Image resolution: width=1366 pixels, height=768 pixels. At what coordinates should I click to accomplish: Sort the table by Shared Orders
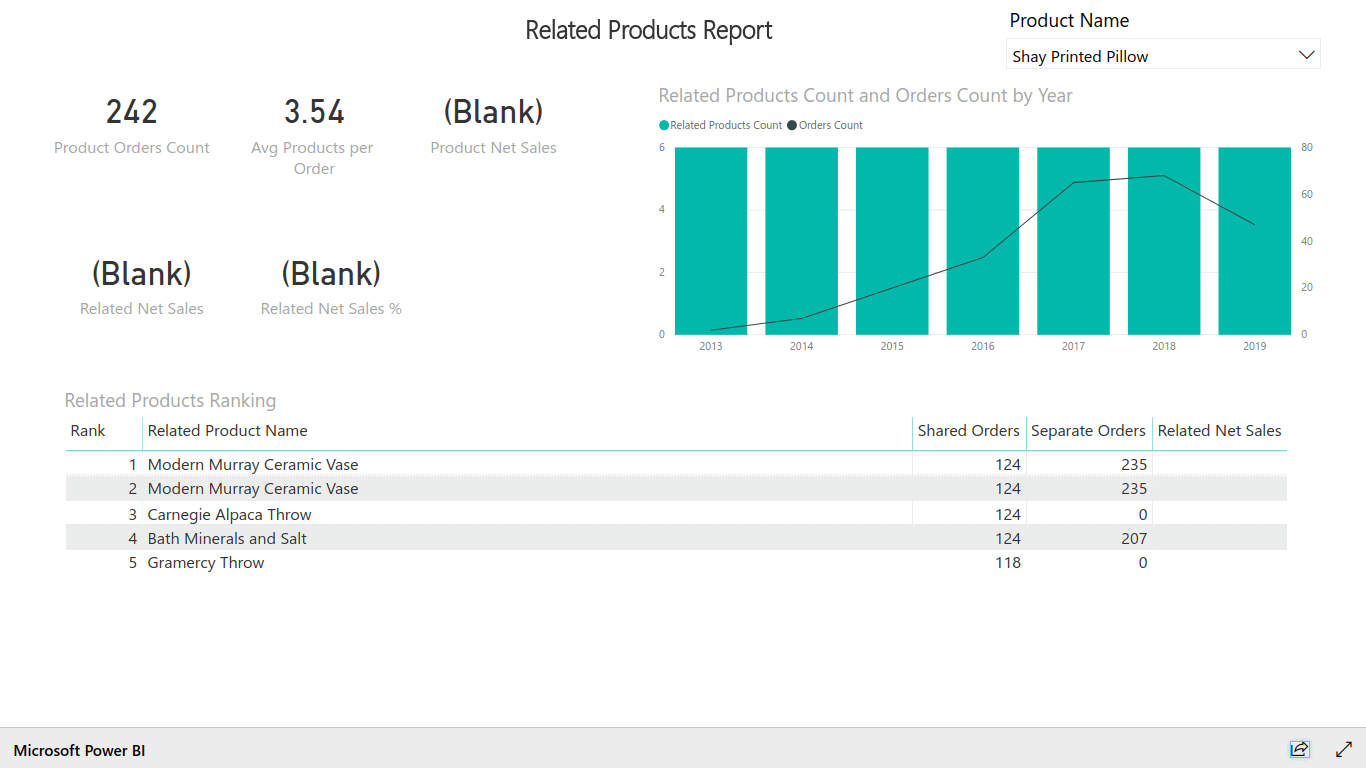968,431
